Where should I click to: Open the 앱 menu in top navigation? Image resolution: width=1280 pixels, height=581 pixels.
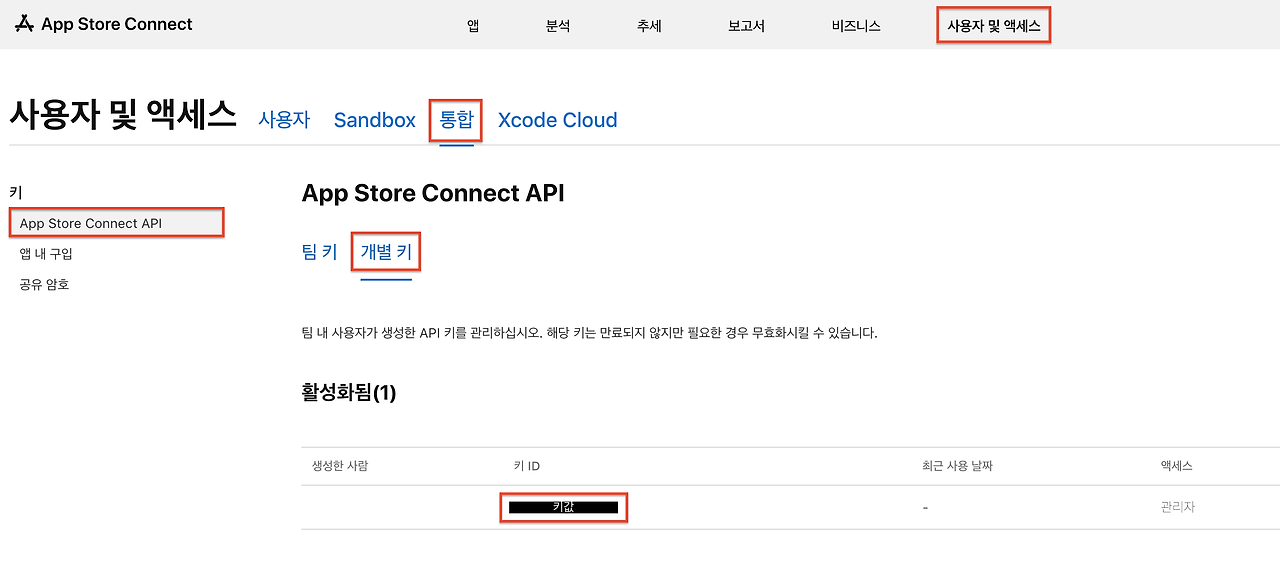click(x=473, y=26)
